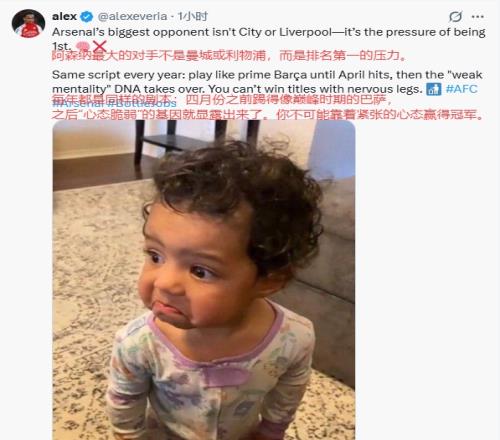The width and height of the screenshot is (500, 440).
Task: Click the red Chinese line ending '赢得冠军'
Action: (x=267, y=115)
